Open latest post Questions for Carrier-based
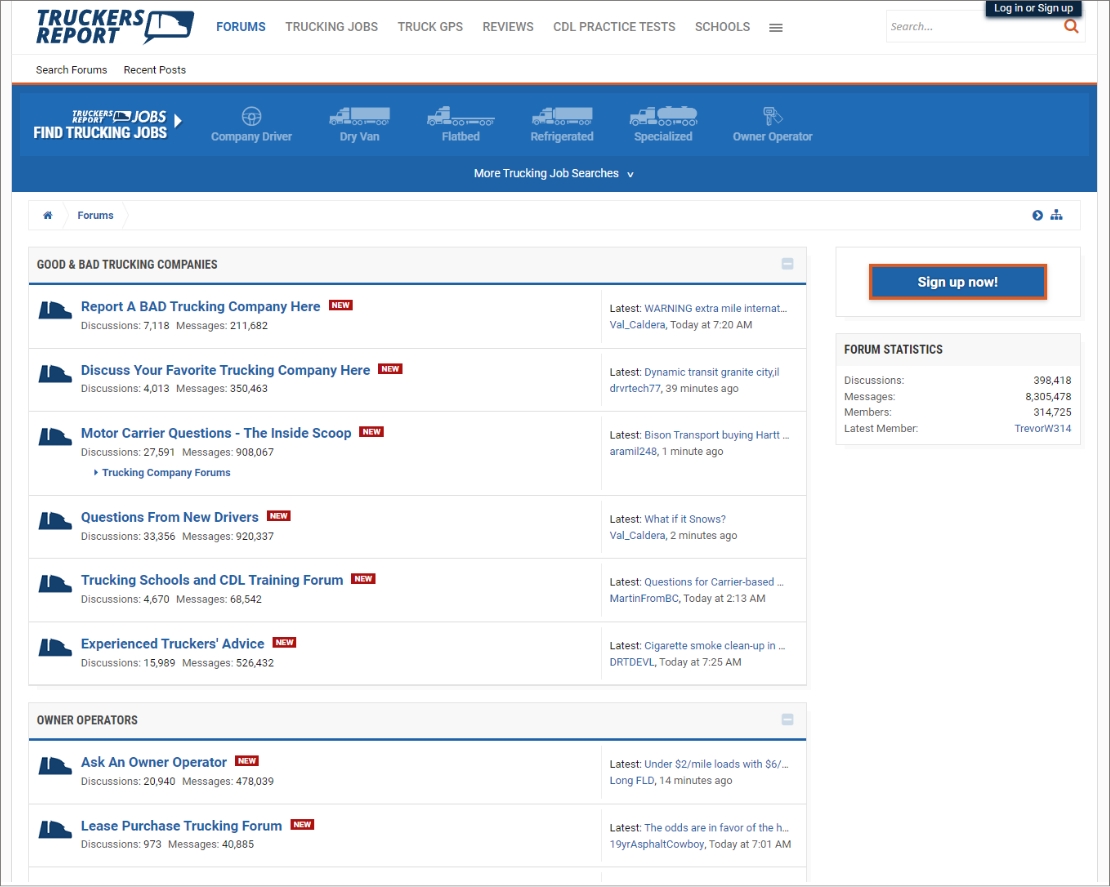Viewport: 1110px width, 887px height. pos(714,583)
